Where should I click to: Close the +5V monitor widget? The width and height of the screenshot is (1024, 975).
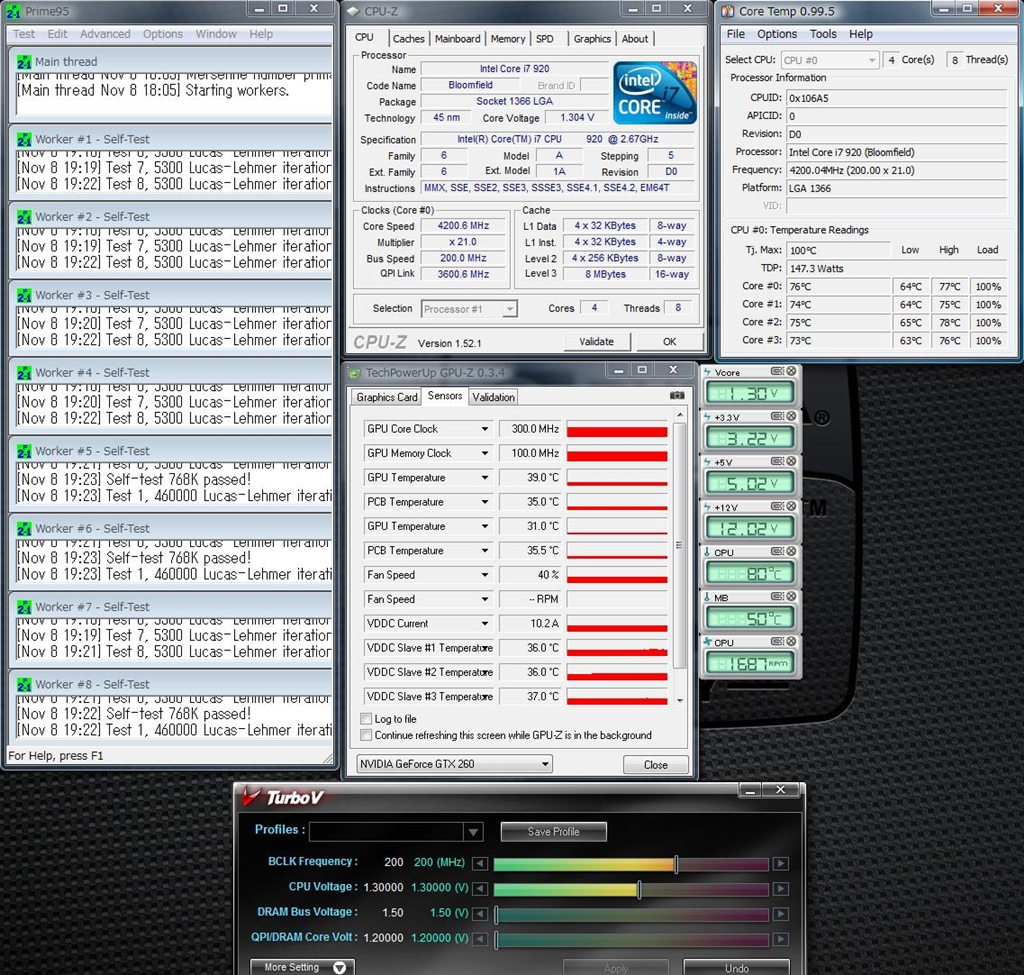pos(791,461)
